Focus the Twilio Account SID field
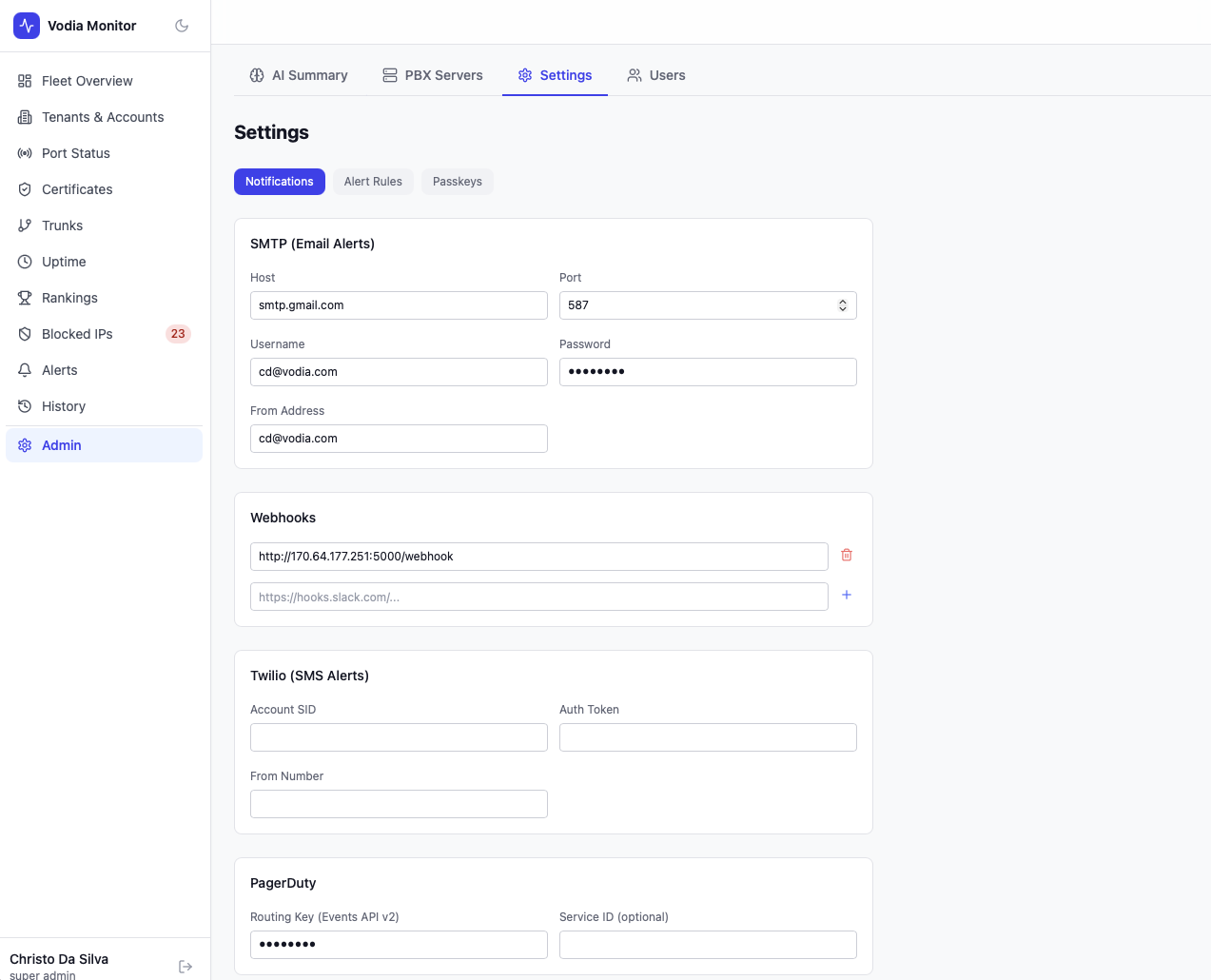Screen dimensions: 1211x980 coord(399,737)
